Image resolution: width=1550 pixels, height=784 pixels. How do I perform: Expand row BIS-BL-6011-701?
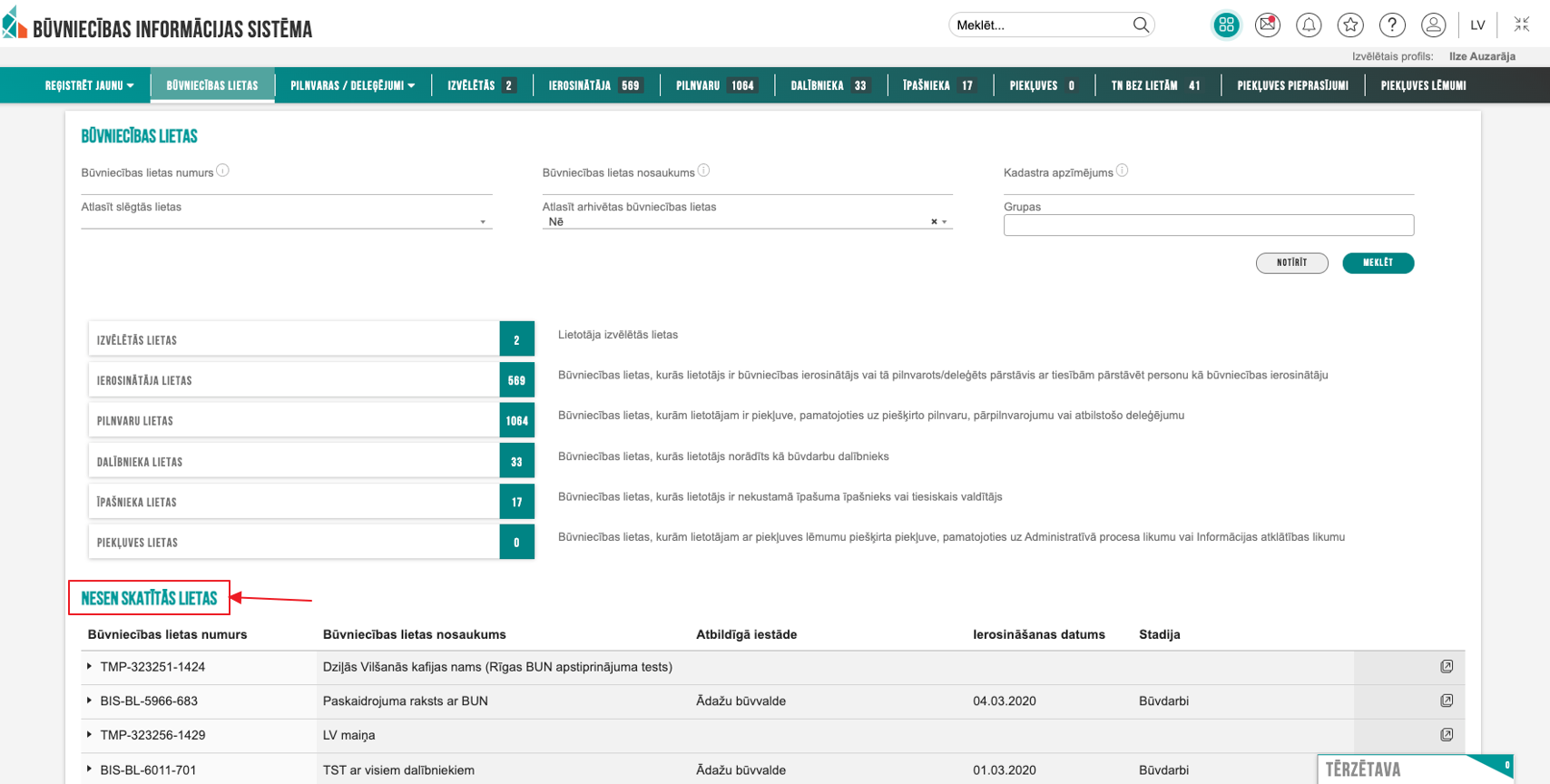[89, 769]
